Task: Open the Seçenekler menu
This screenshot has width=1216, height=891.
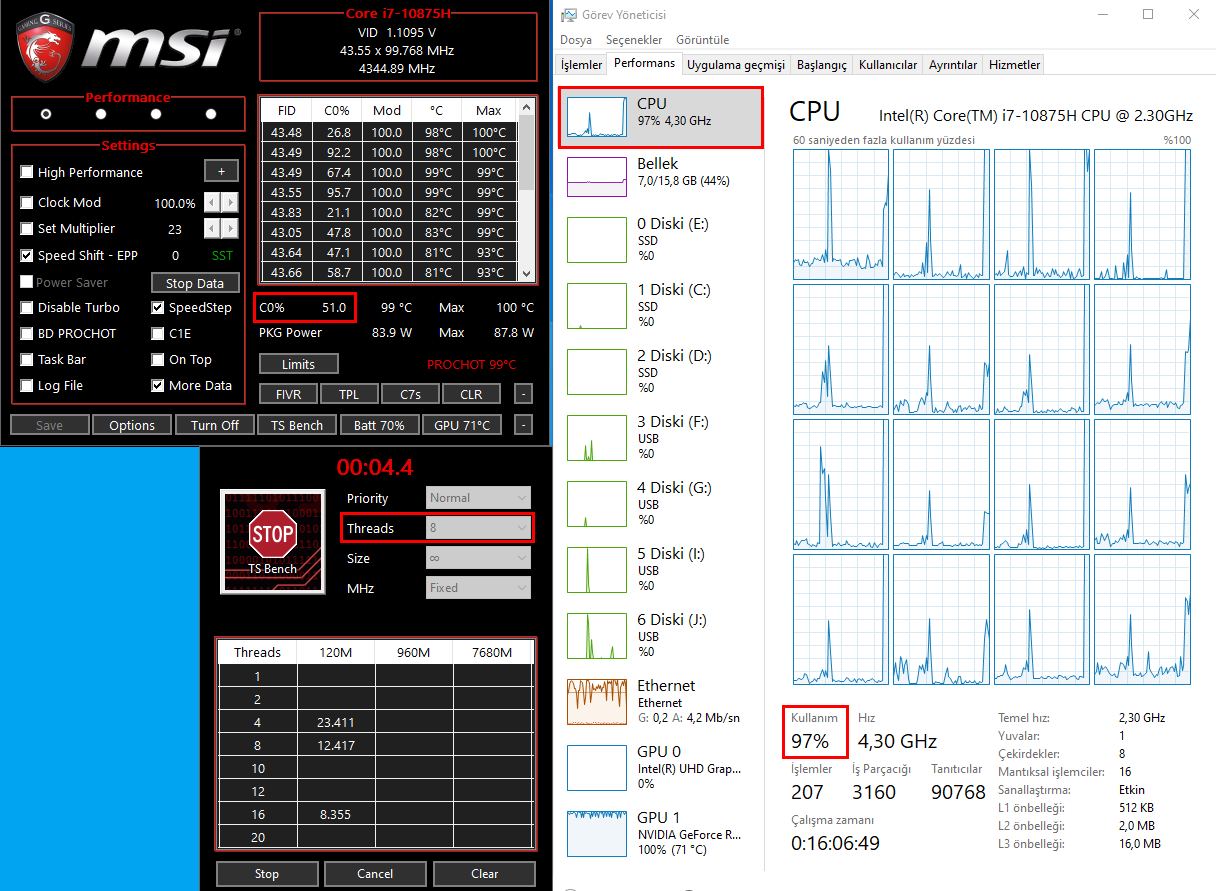Action: tap(634, 40)
